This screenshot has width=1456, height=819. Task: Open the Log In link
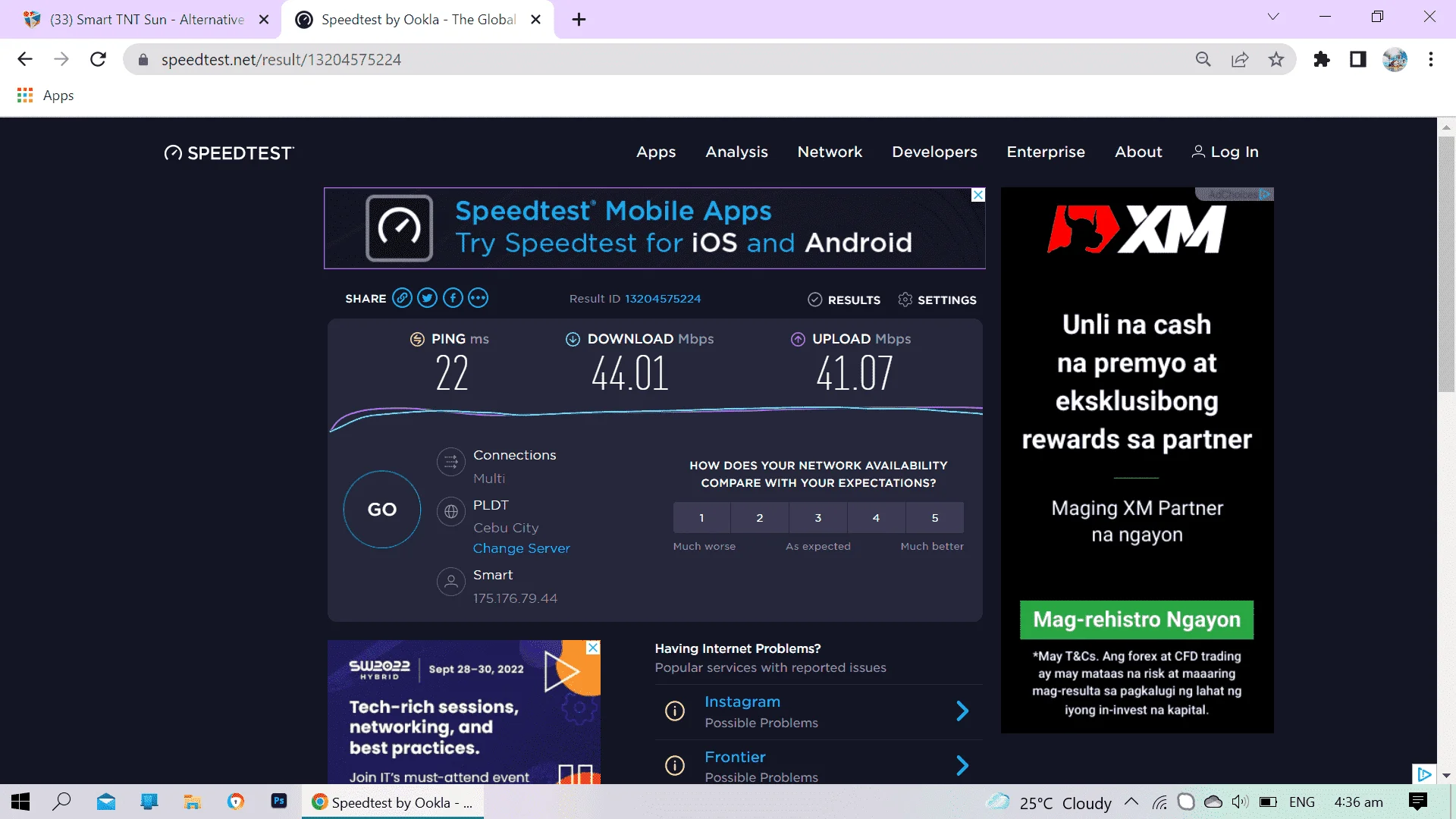[x=1225, y=152]
